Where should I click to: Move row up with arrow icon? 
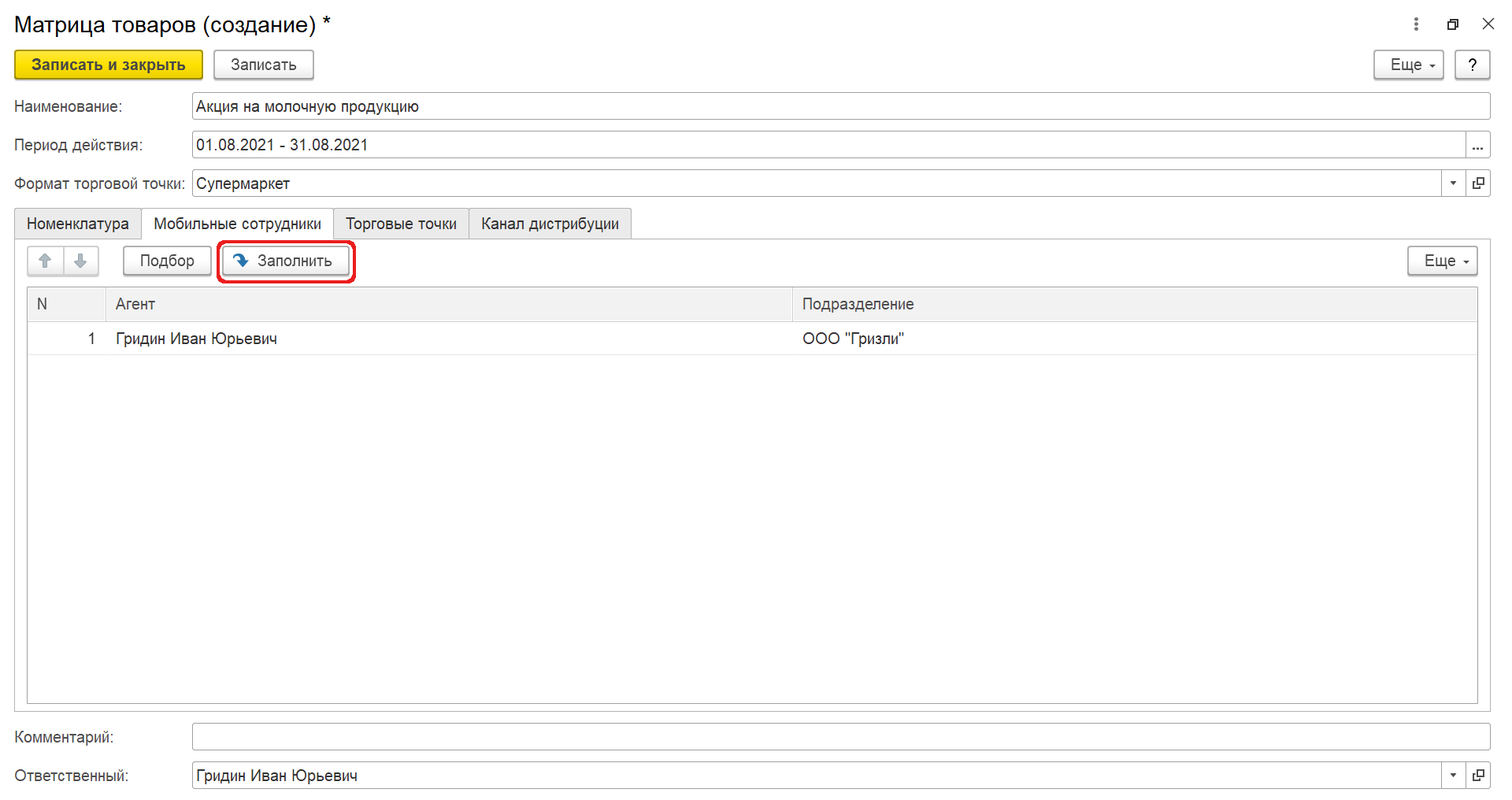coord(45,261)
